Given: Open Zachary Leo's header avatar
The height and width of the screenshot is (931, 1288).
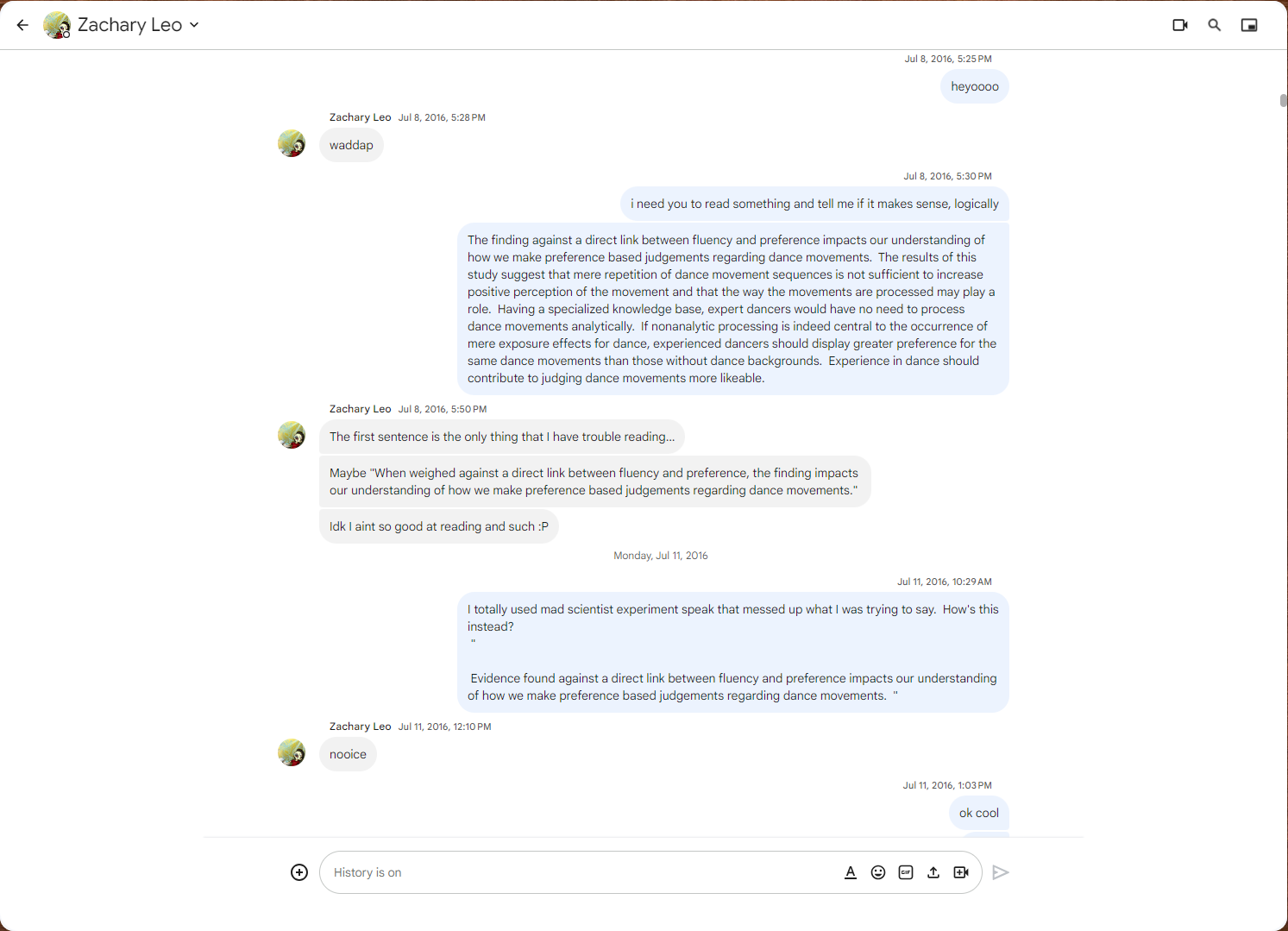Looking at the screenshot, I should [x=57, y=25].
